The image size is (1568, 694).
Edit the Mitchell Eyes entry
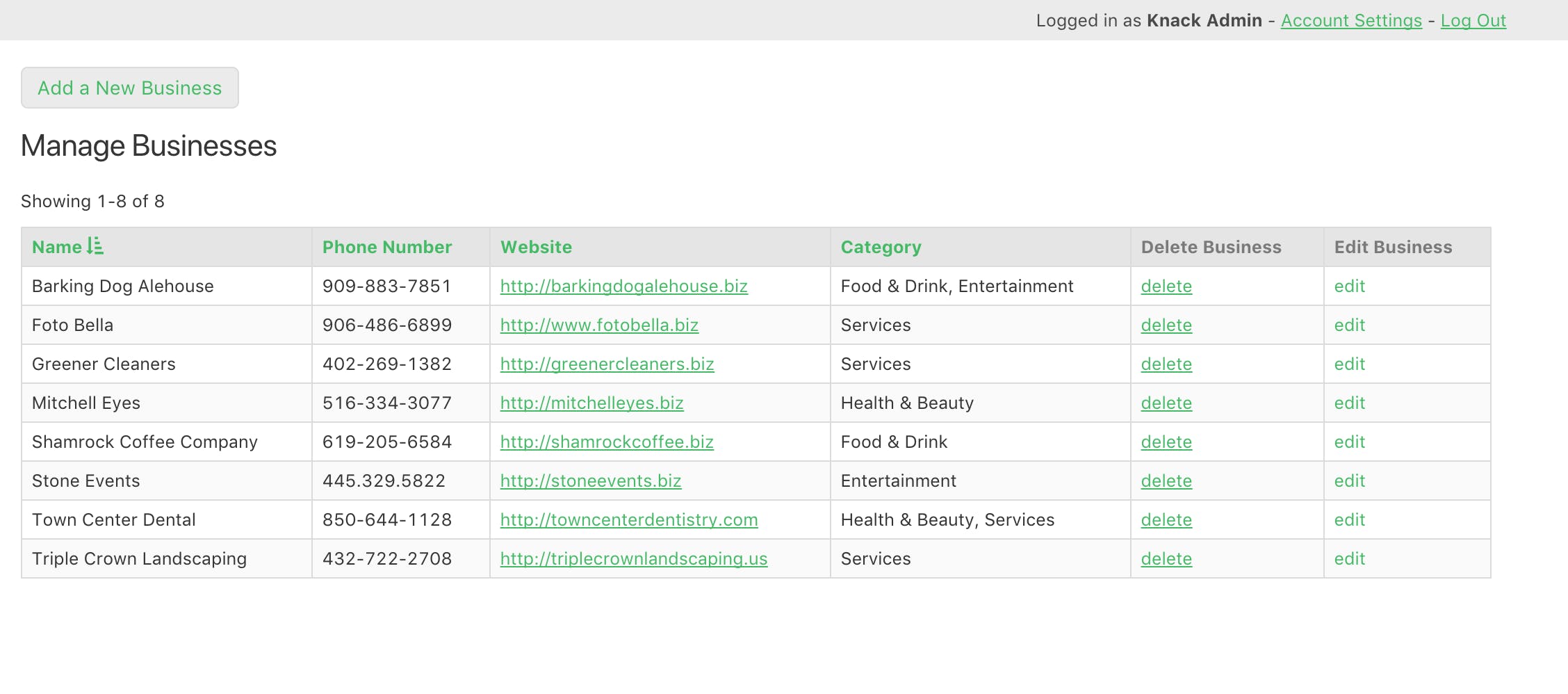pos(1348,403)
